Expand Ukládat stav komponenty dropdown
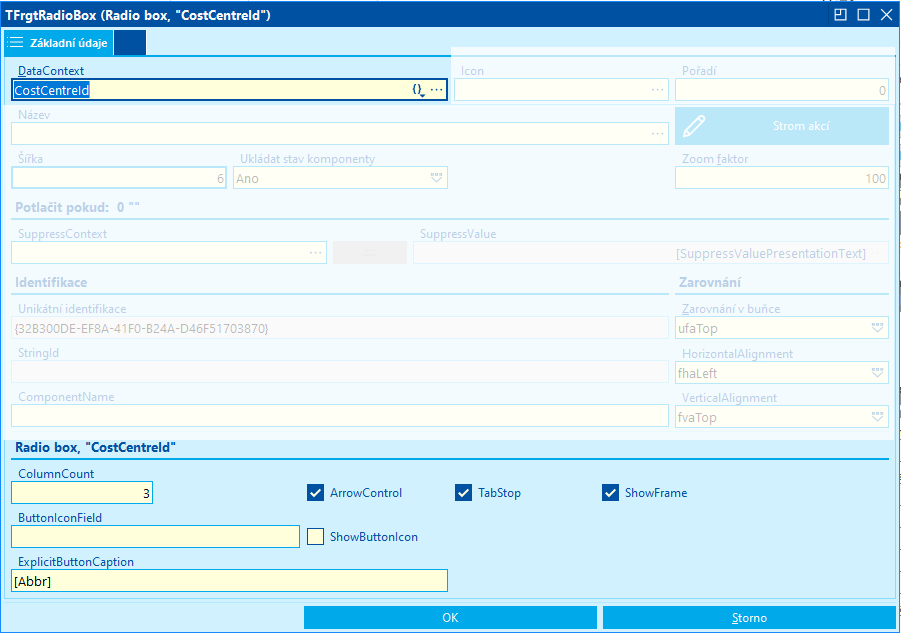This screenshot has height=633, width=901. click(x=437, y=178)
